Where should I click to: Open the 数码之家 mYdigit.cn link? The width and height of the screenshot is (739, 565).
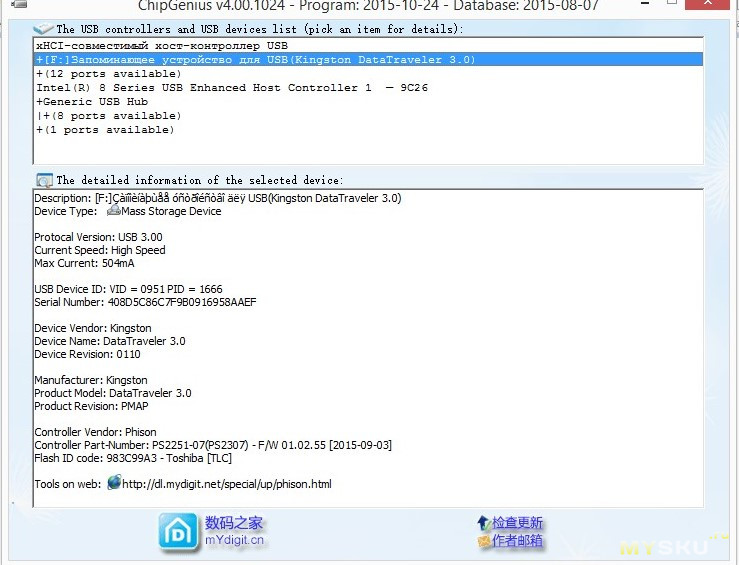(x=234, y=531)
